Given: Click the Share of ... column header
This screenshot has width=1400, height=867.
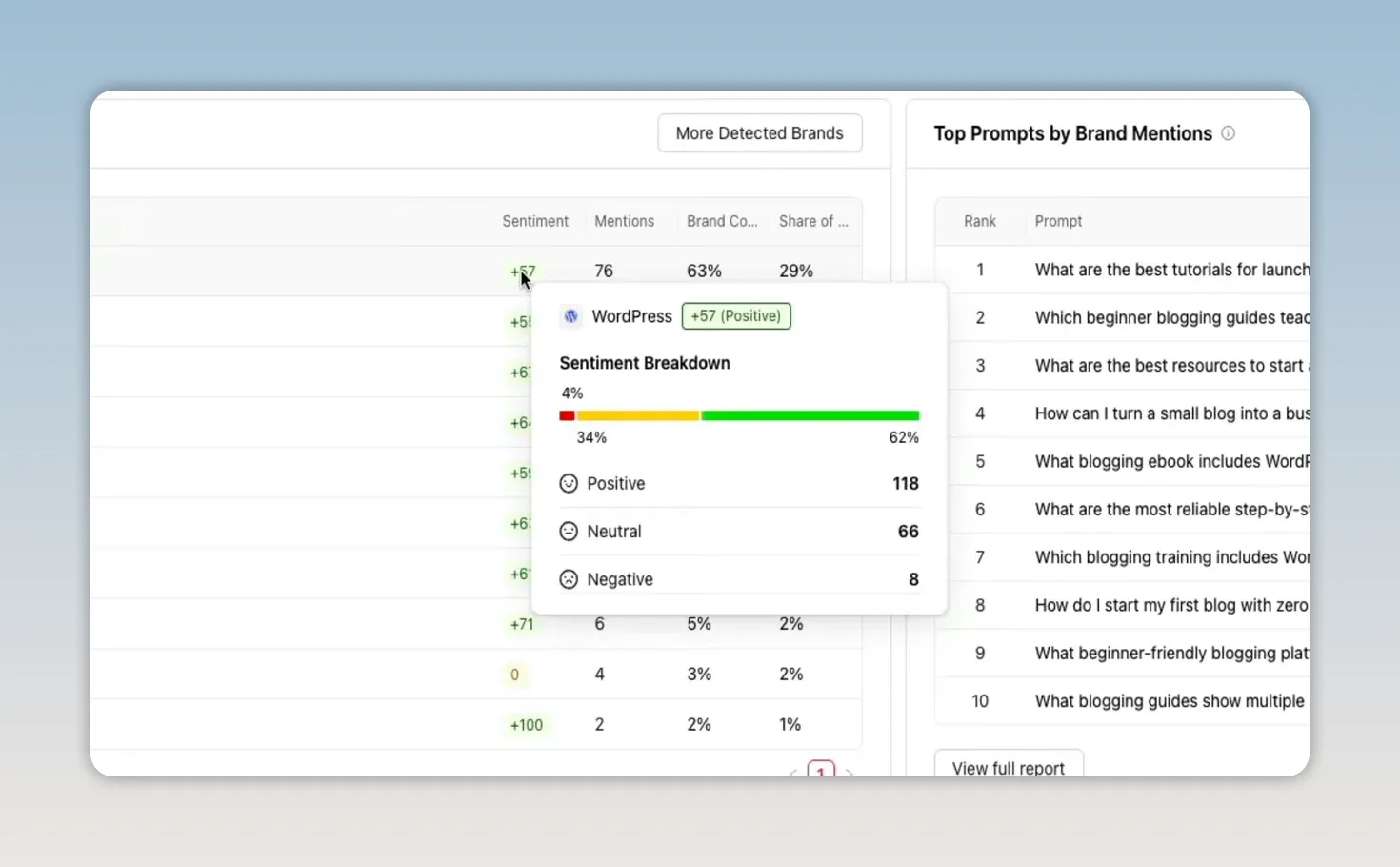Looking at the screenshot, I should tap(813, 221).
